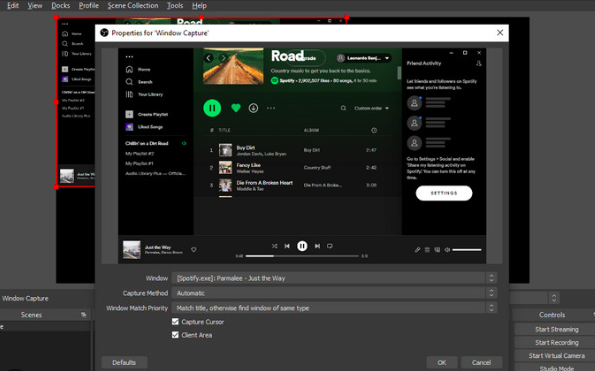The width and height of the screenshot is (595, 371).
Task: Open the Window selection dropdown
Action: [x=334, y=278]
